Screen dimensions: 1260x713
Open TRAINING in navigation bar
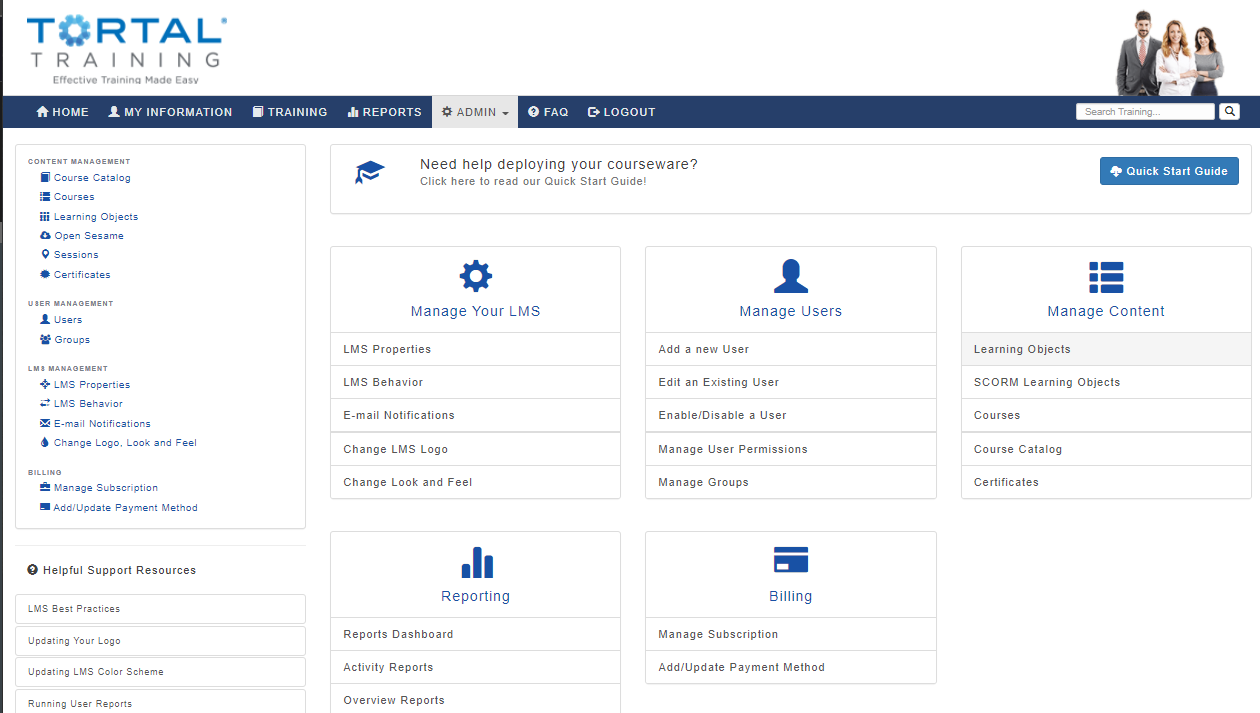[290, 112]
